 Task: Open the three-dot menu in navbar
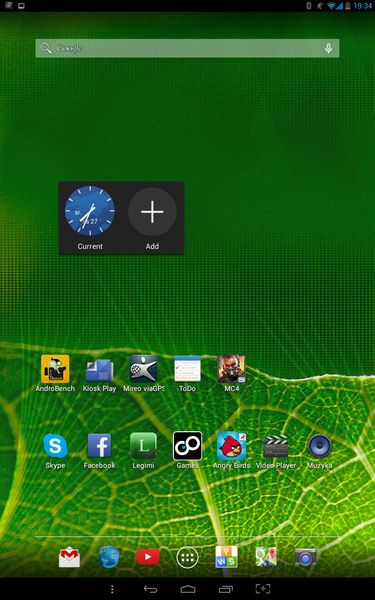click(x=112, y=589)
